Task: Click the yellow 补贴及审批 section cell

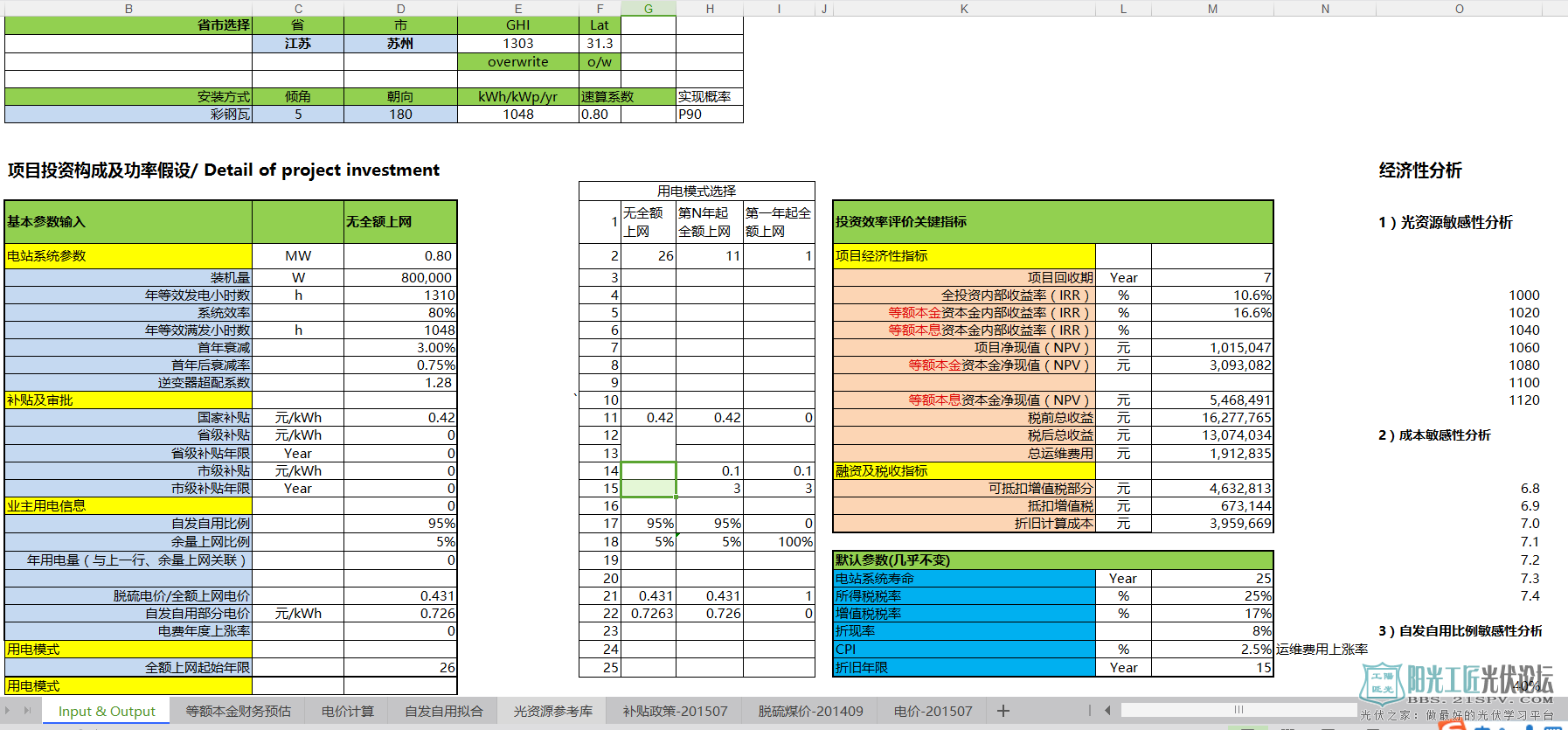Action: pos(128,400)
